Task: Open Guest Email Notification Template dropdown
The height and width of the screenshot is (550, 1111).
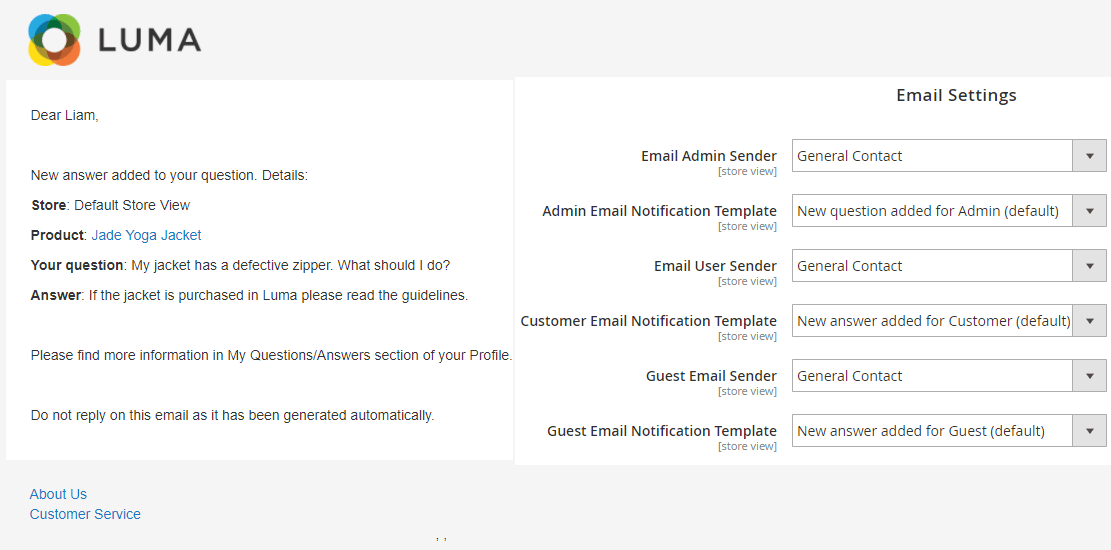Action: click(x=949, y=431)
